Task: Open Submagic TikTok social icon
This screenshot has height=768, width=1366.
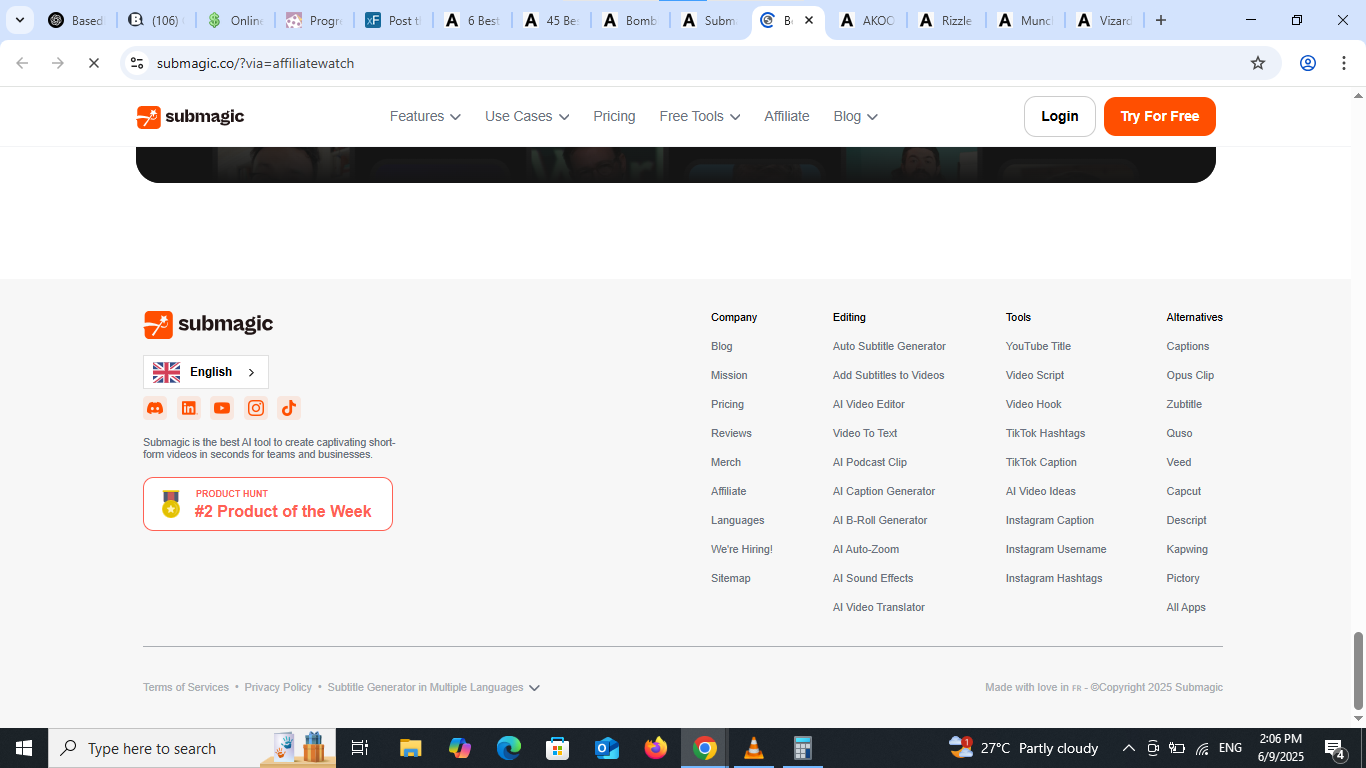Action: [x=289, y=408]
